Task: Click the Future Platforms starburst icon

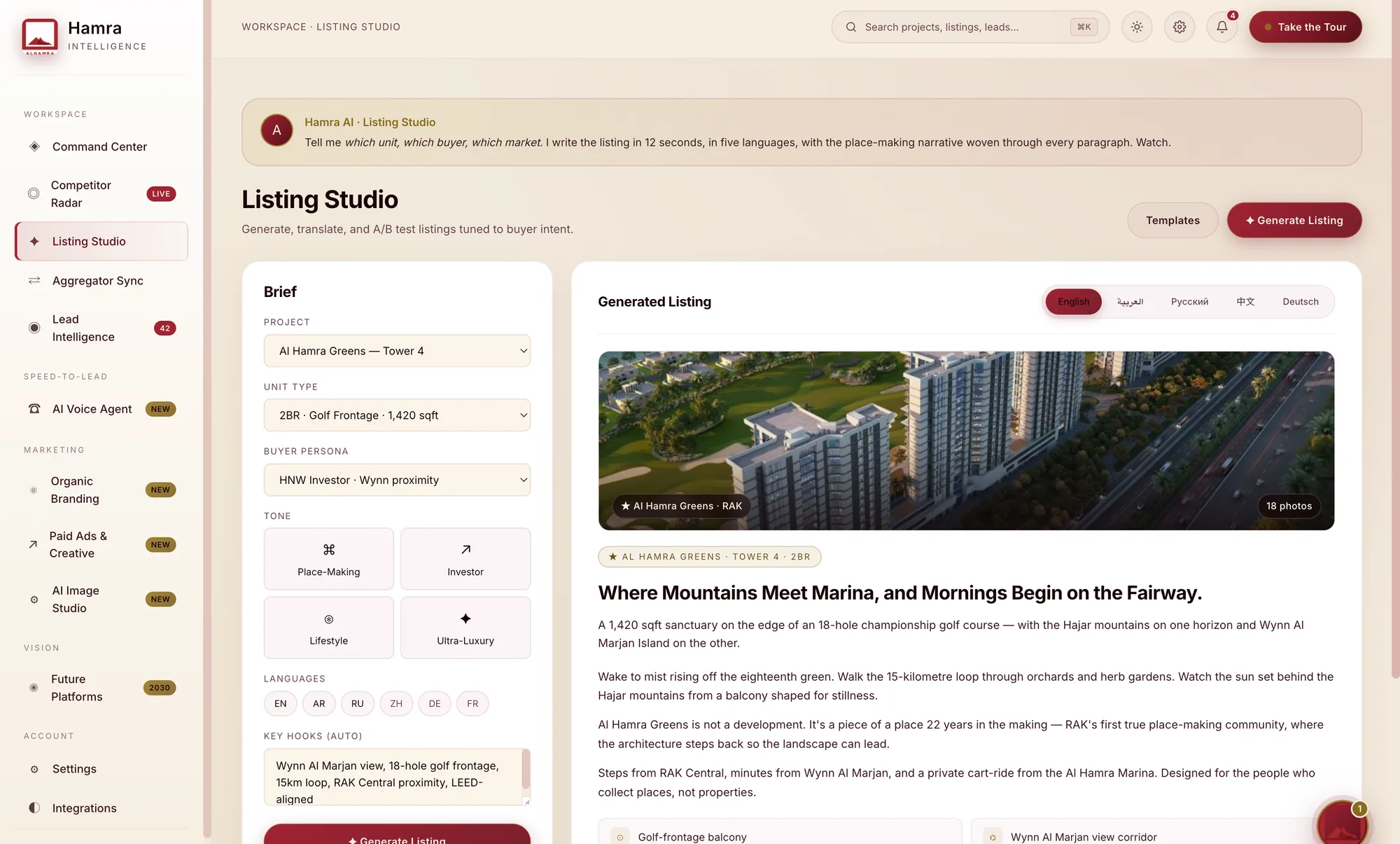Action: pos(34,688)
